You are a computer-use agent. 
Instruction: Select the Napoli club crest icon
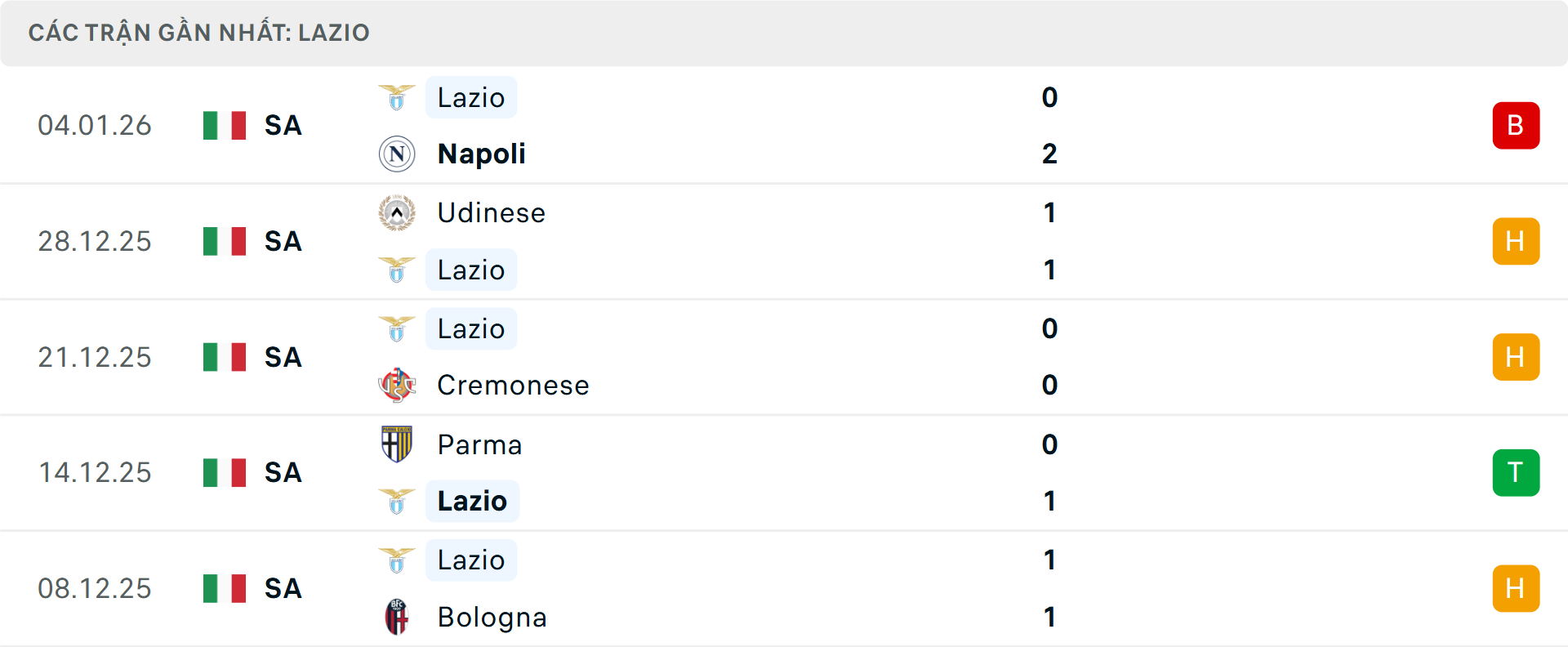[396, 154]
